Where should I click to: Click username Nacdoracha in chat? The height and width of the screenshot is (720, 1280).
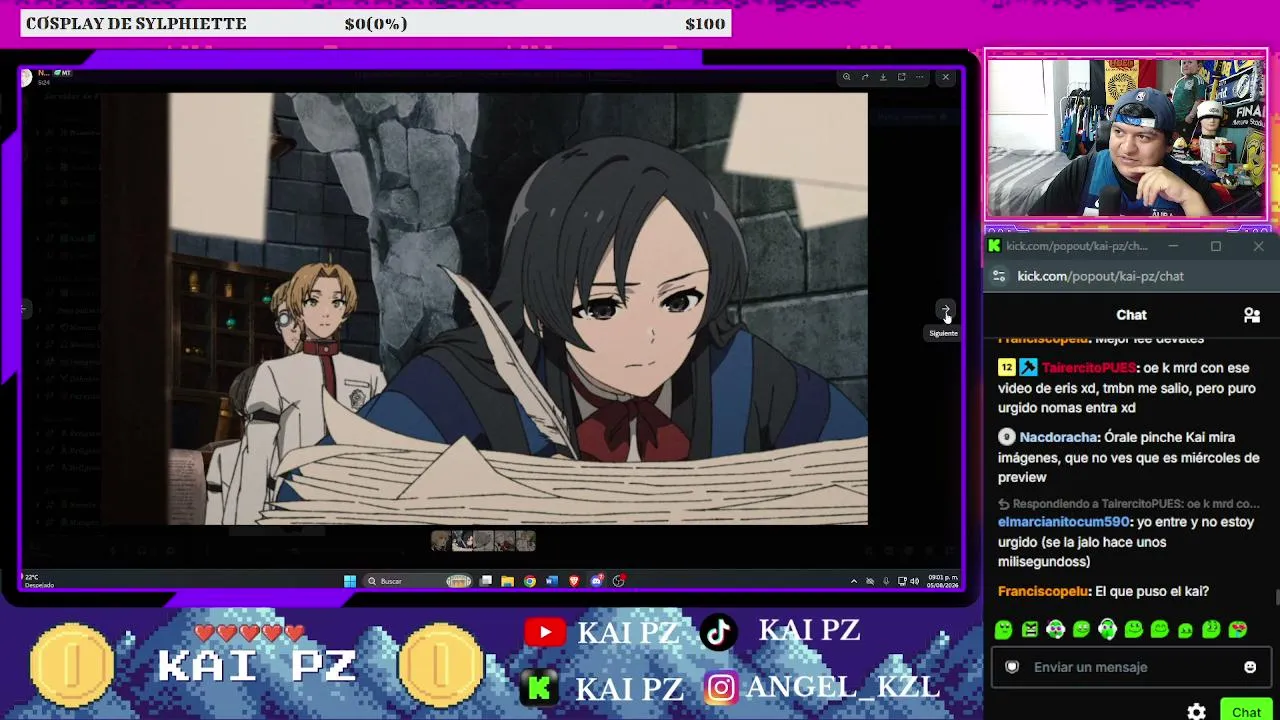click(1060, 437)
